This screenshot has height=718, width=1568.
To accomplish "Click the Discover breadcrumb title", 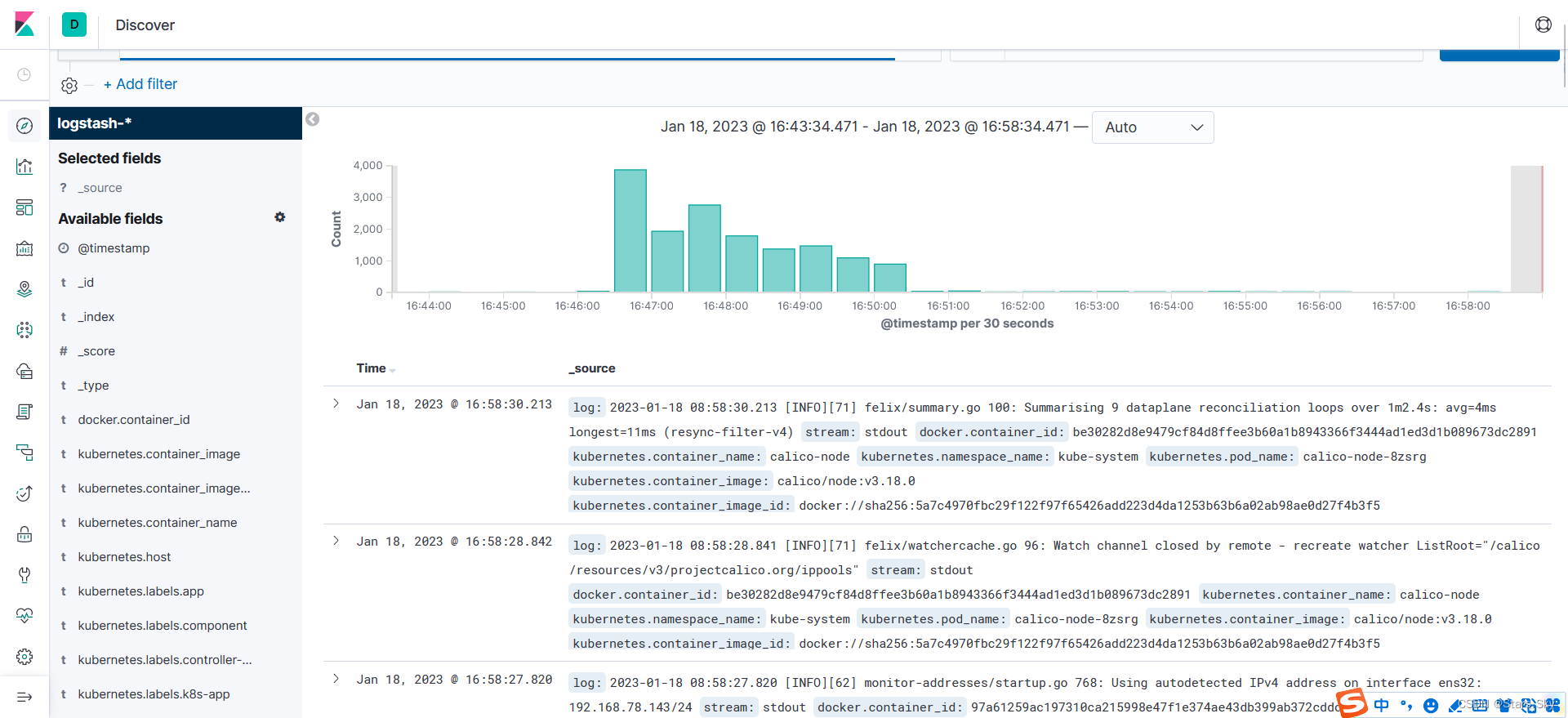I will coord(145,25).
